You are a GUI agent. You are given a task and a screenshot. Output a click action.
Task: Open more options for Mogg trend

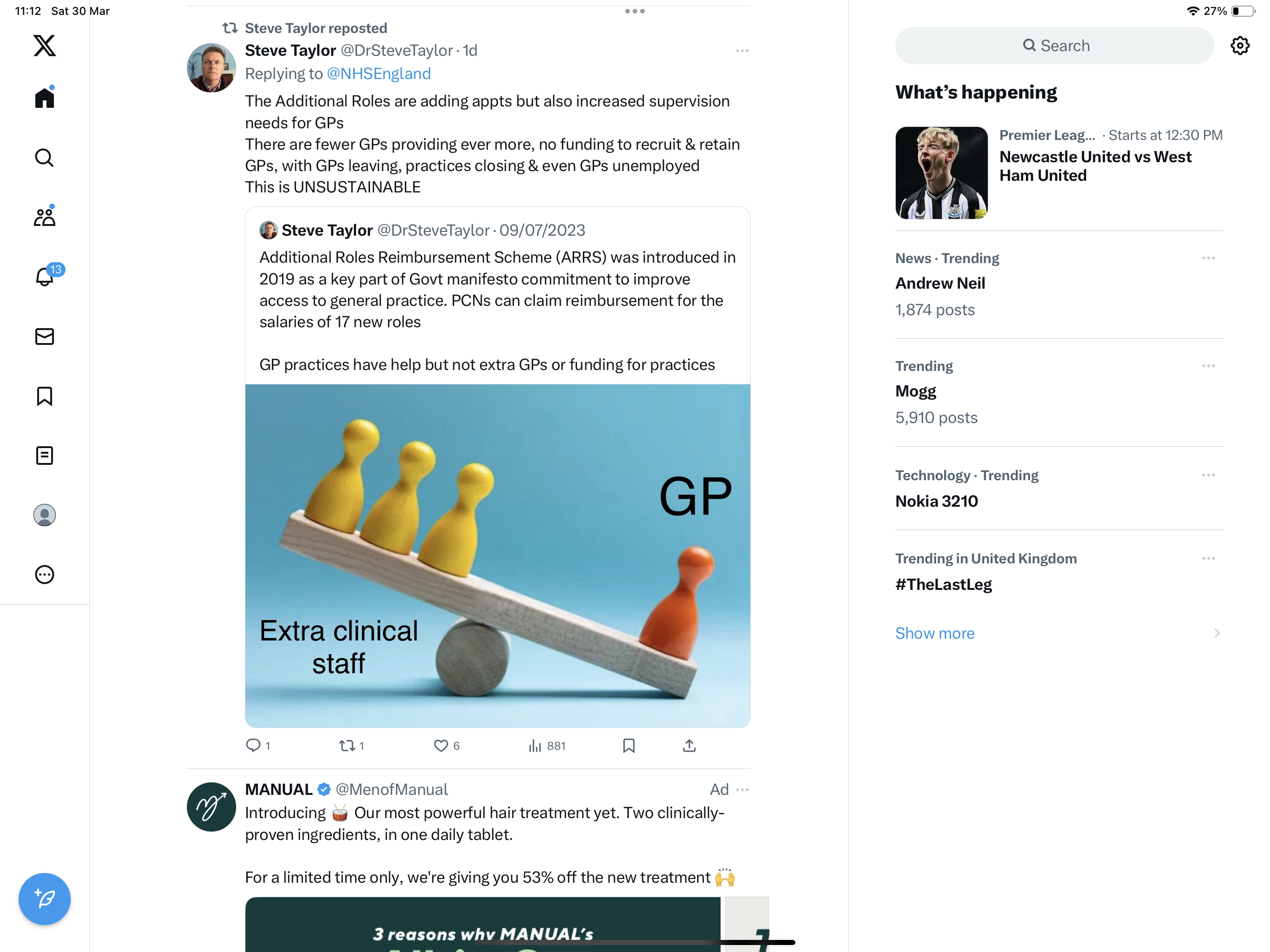[x=1208, y=366]
